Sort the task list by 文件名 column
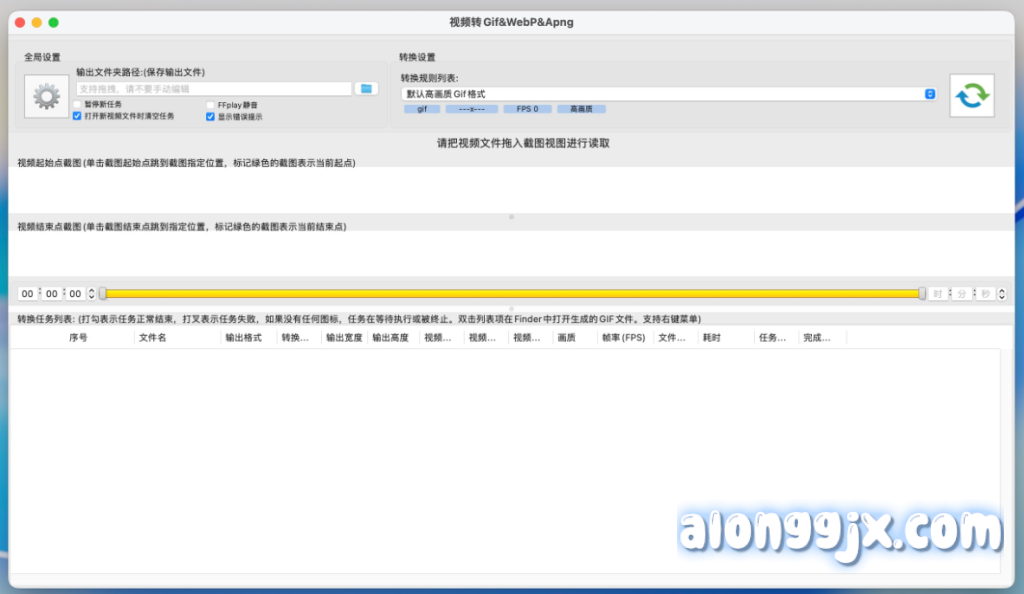 click(153, 338)
